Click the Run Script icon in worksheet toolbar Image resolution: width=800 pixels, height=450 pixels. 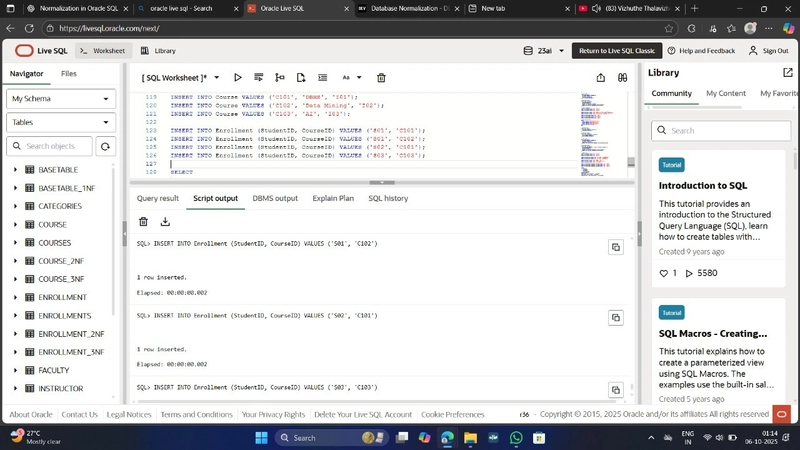259,77
